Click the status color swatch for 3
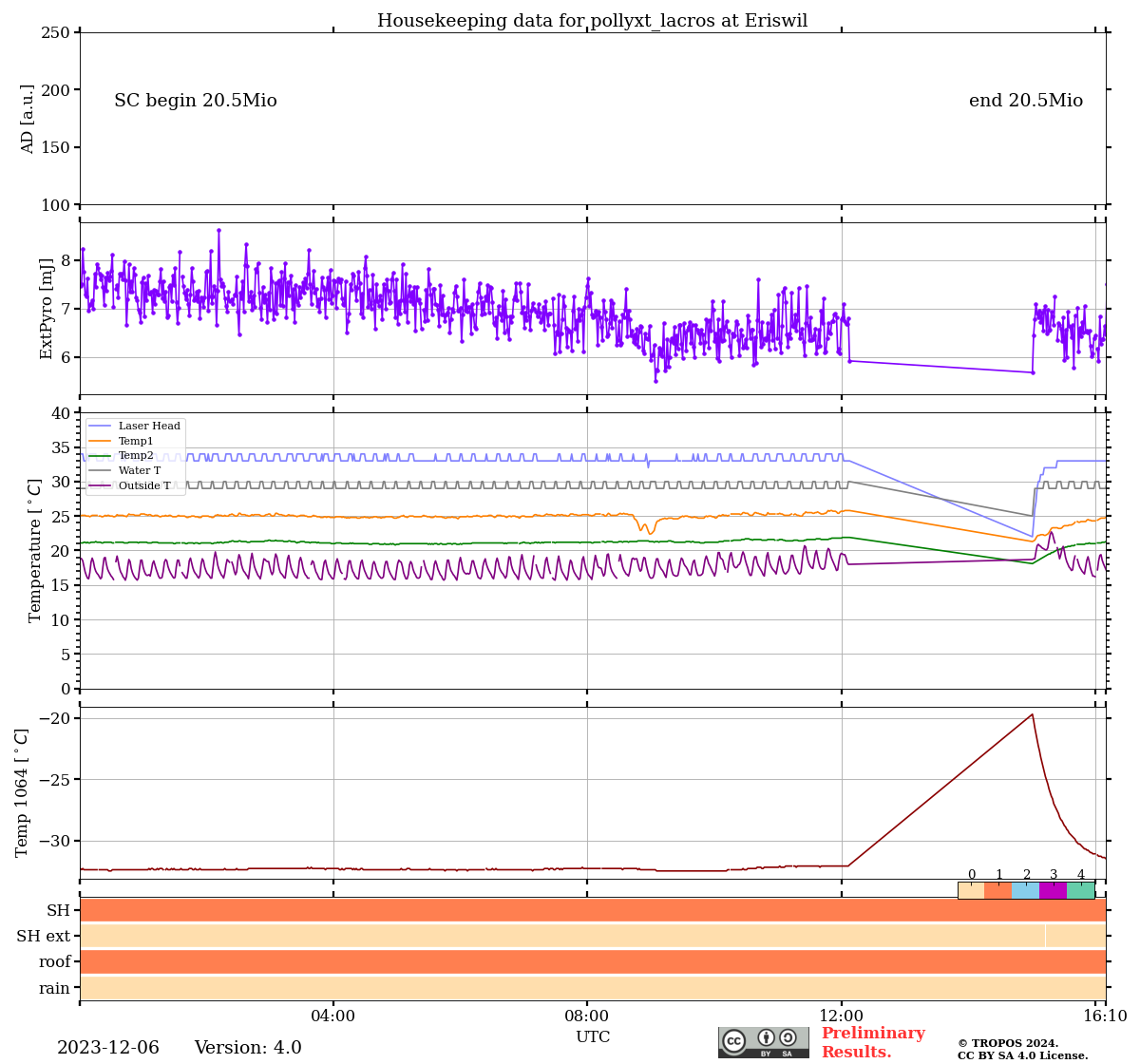The width and height of the screenshot is (1140, 1064). (1054, 890)
